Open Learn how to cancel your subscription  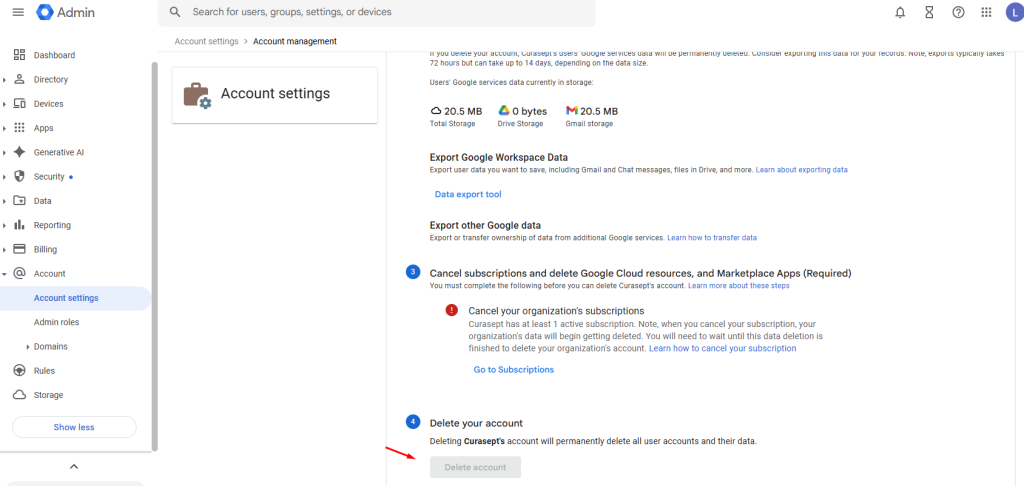click(722, 348)
